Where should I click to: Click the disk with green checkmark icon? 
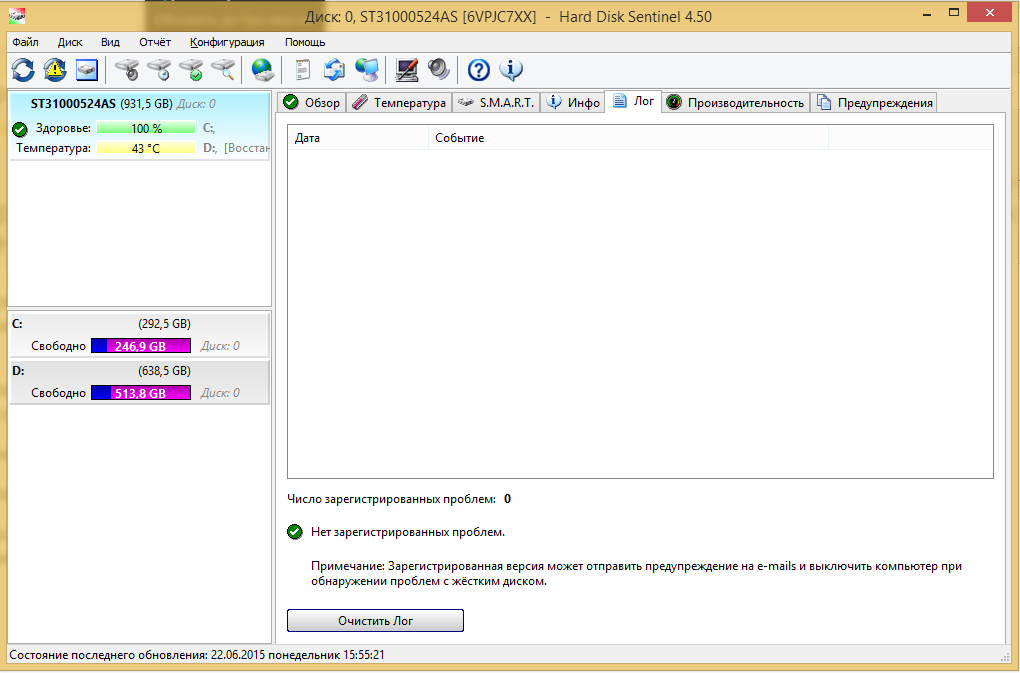190,70
